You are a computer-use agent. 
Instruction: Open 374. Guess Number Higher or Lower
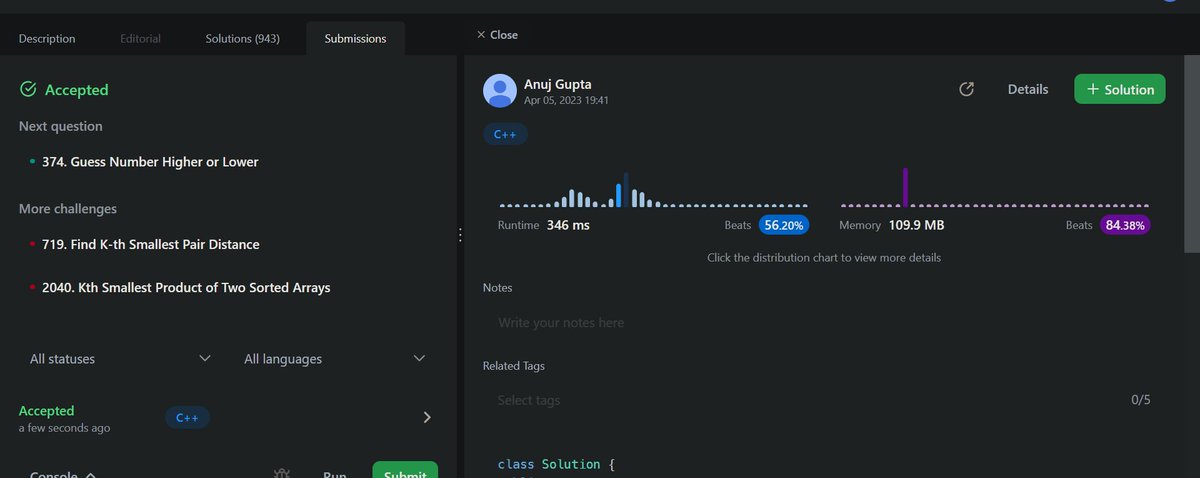point(150,161)
